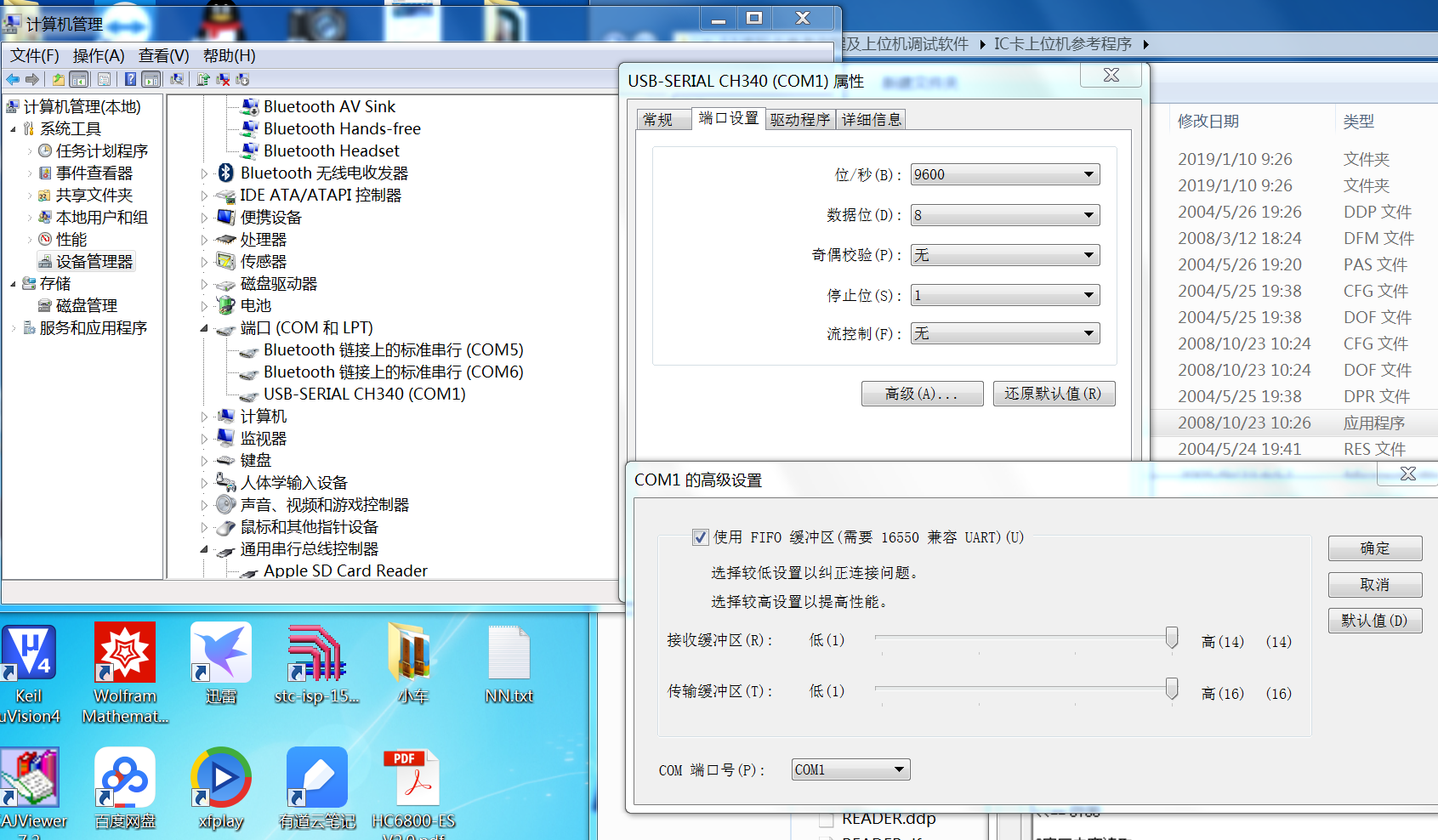Click the back navigation arrow in Computer Management

(13, 78)
